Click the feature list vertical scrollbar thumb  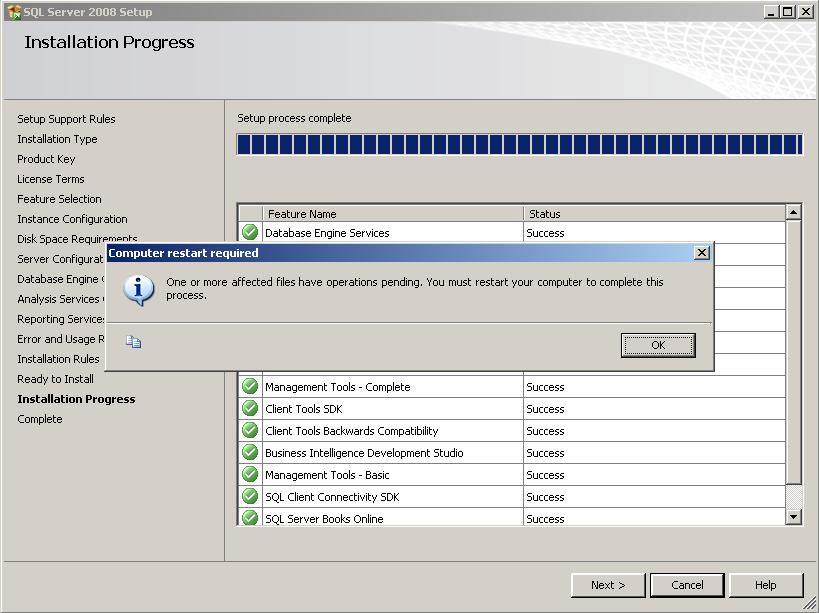793,351
